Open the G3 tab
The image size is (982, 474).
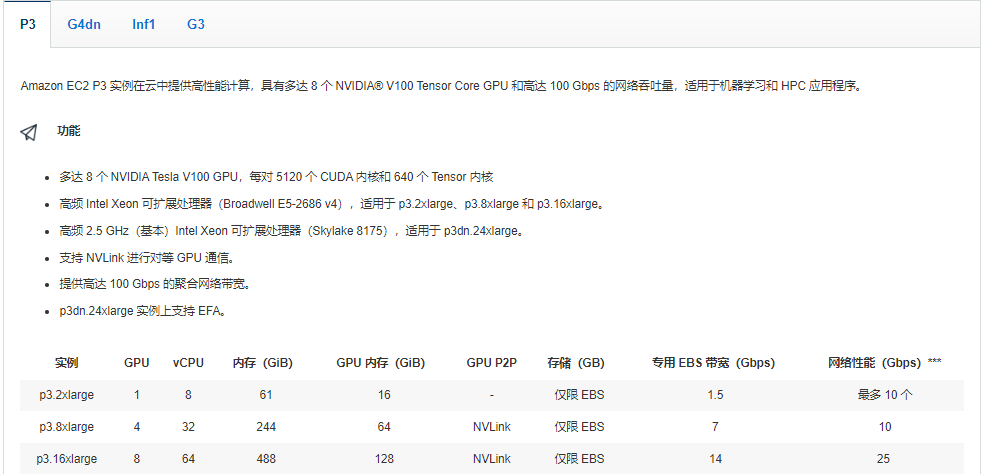click(x=196, y=24)
